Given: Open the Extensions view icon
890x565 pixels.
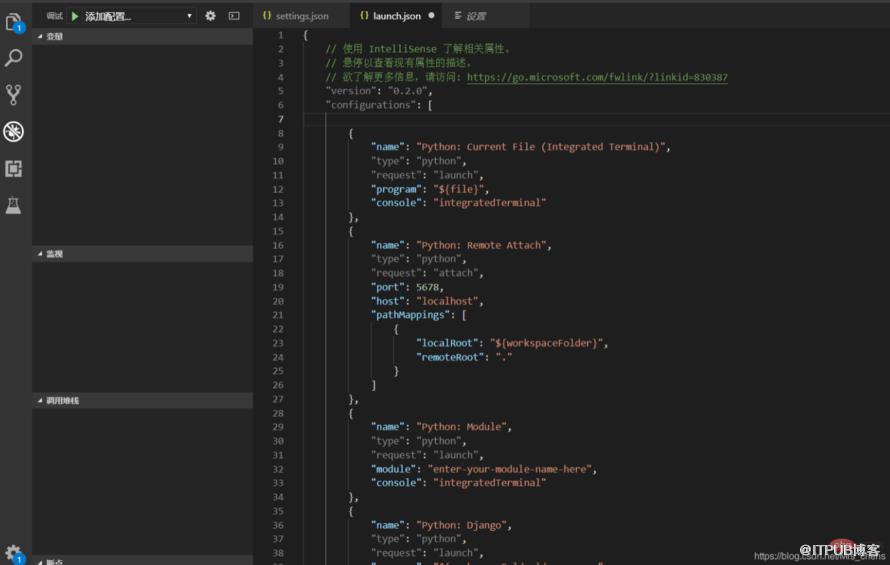Looking at the screenshot, I should [14, 168].
